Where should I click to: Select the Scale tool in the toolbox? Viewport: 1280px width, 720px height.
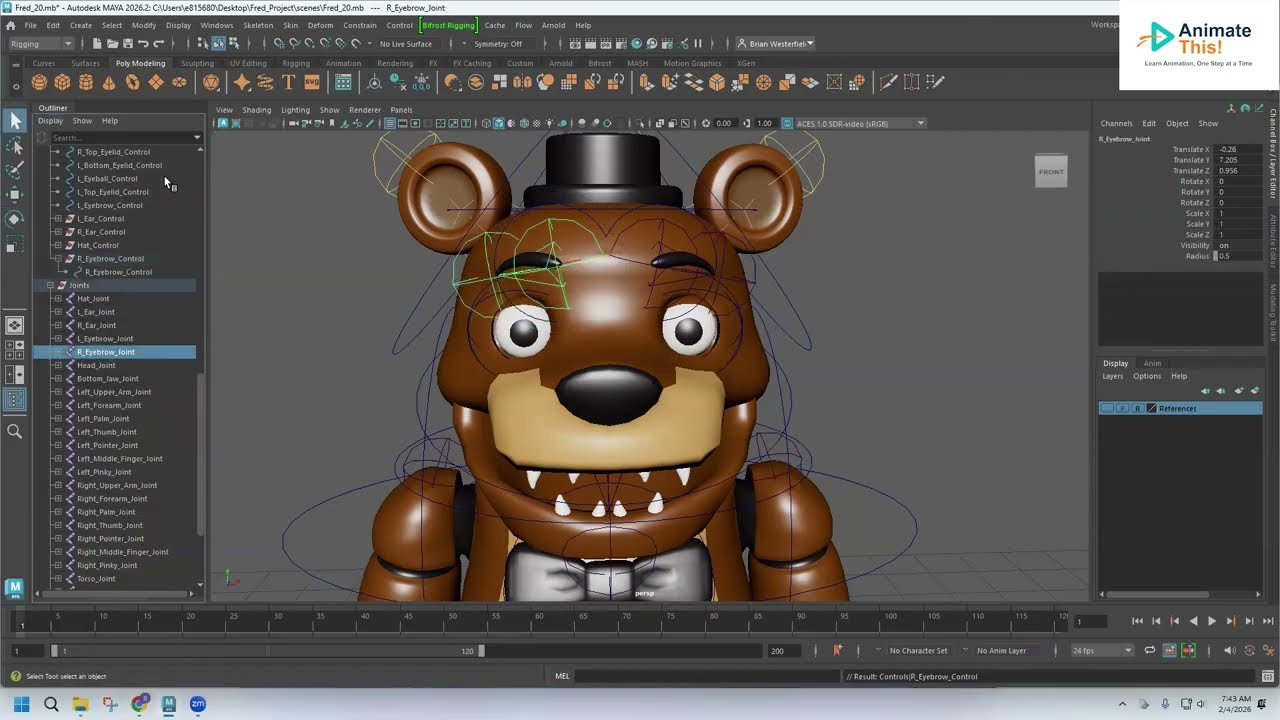[15, 244]
